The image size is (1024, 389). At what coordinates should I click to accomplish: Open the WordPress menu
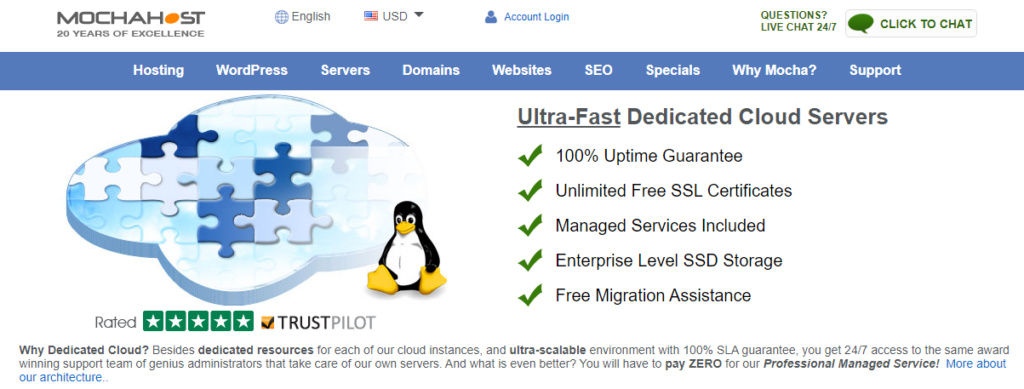tap(252, 70)
